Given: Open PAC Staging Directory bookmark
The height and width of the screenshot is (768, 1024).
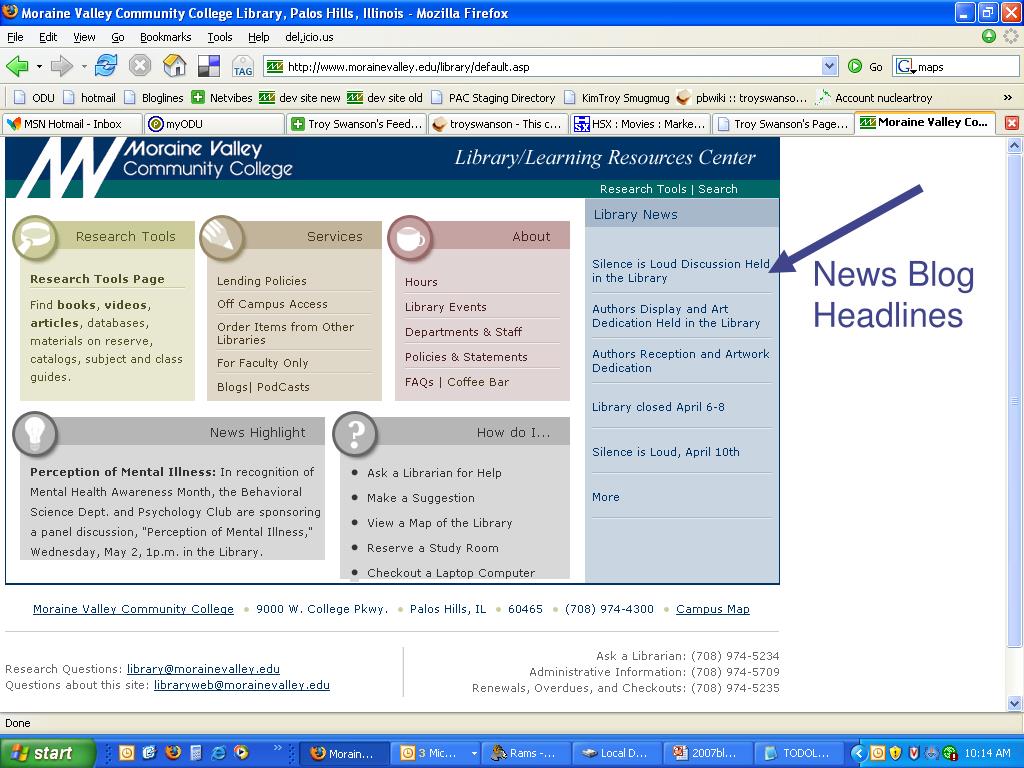Looking at the screenshot, I should tap(493, 97).
